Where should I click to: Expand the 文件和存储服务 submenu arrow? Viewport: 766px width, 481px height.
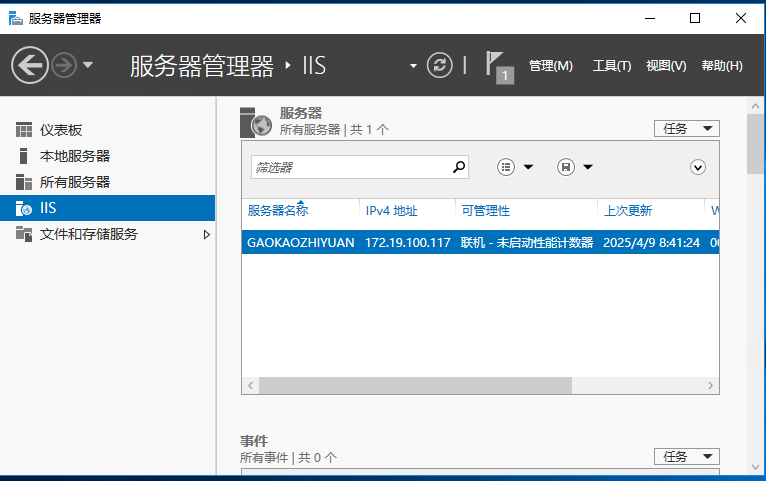coord(207,234)
